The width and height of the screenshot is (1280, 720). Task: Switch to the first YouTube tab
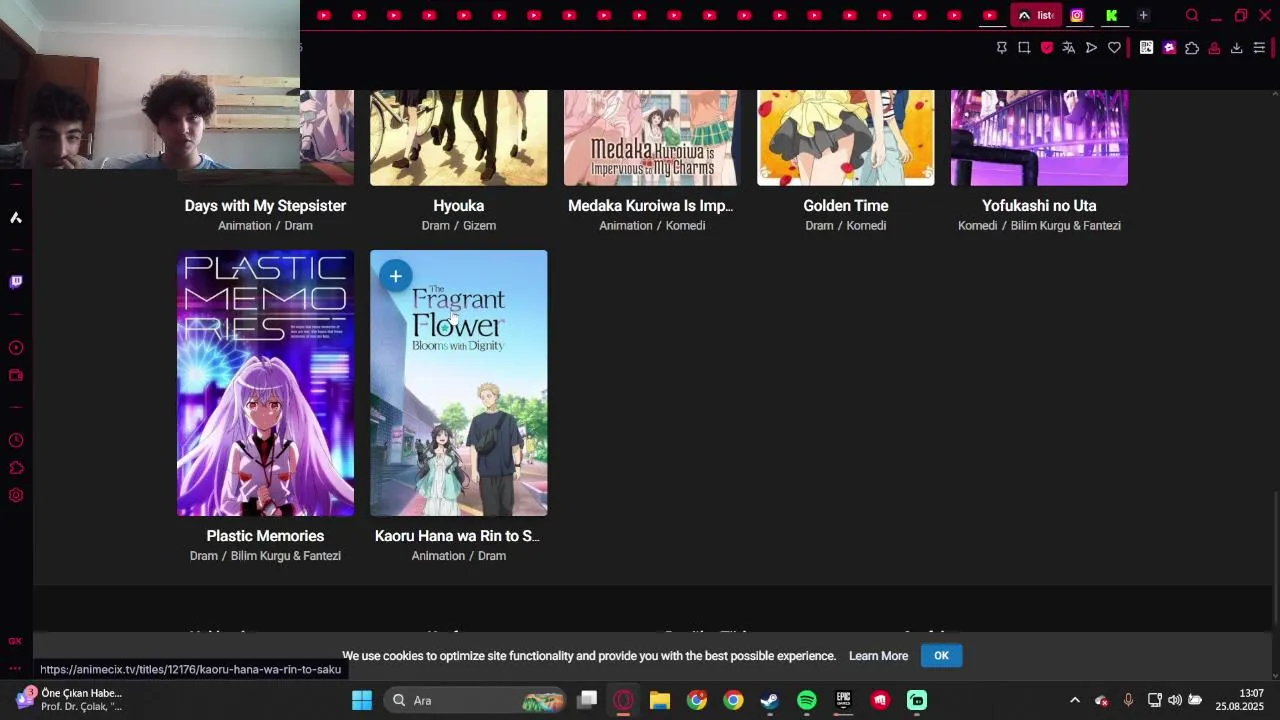click(324, 15)
